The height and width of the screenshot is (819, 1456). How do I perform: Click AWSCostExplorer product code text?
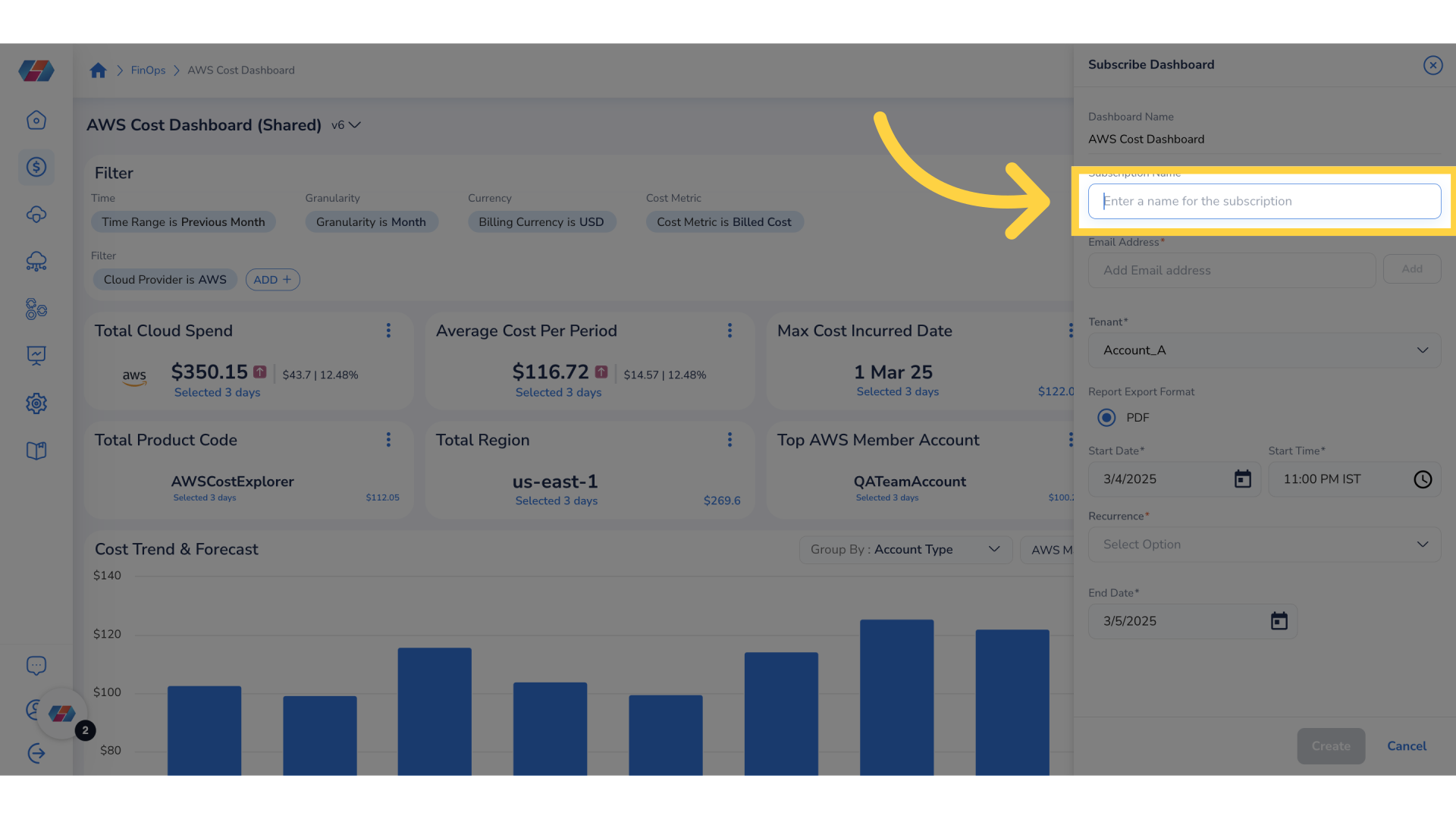click(232, 482)
